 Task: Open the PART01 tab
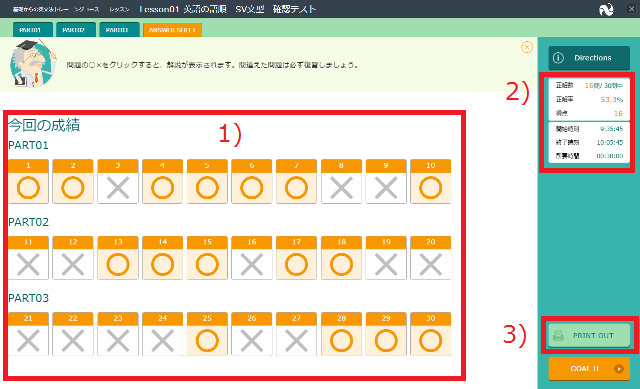click(33, 30)
